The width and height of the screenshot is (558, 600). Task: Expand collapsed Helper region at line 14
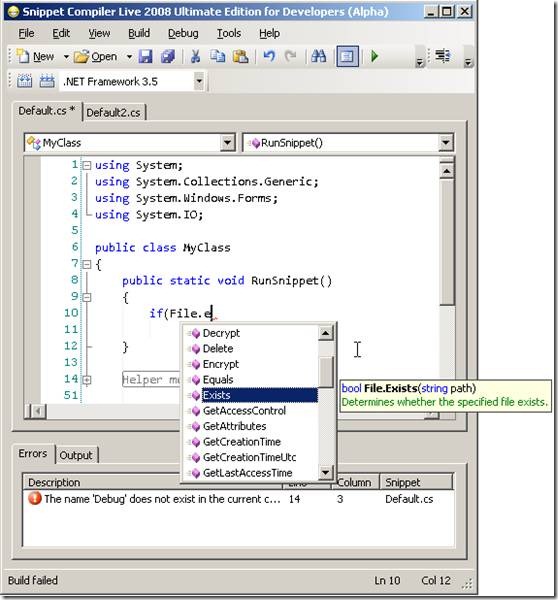coord(87,380)
